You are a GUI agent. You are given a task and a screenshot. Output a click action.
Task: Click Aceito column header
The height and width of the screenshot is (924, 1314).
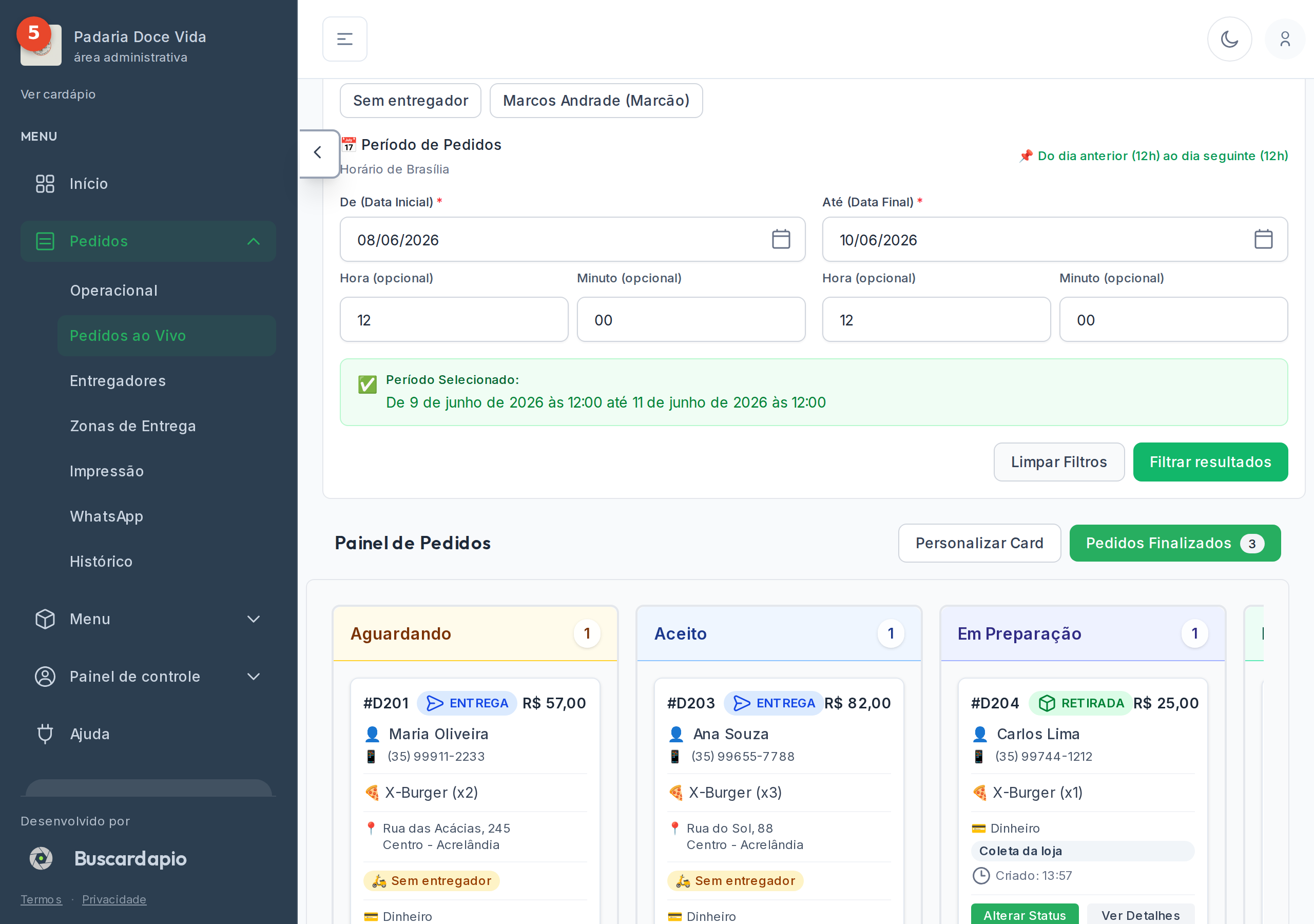coord(779,633)
